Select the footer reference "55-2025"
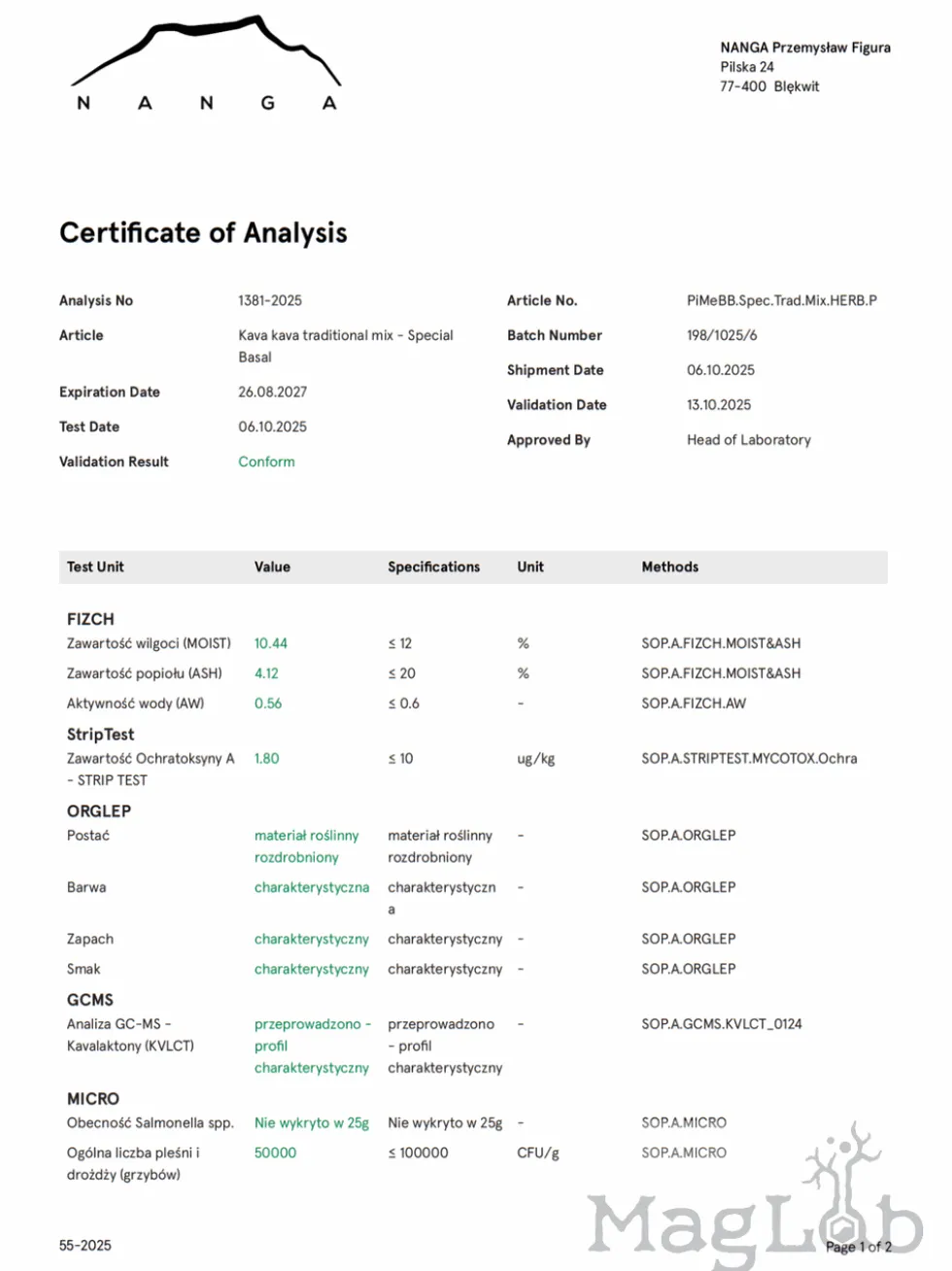 85,1246
